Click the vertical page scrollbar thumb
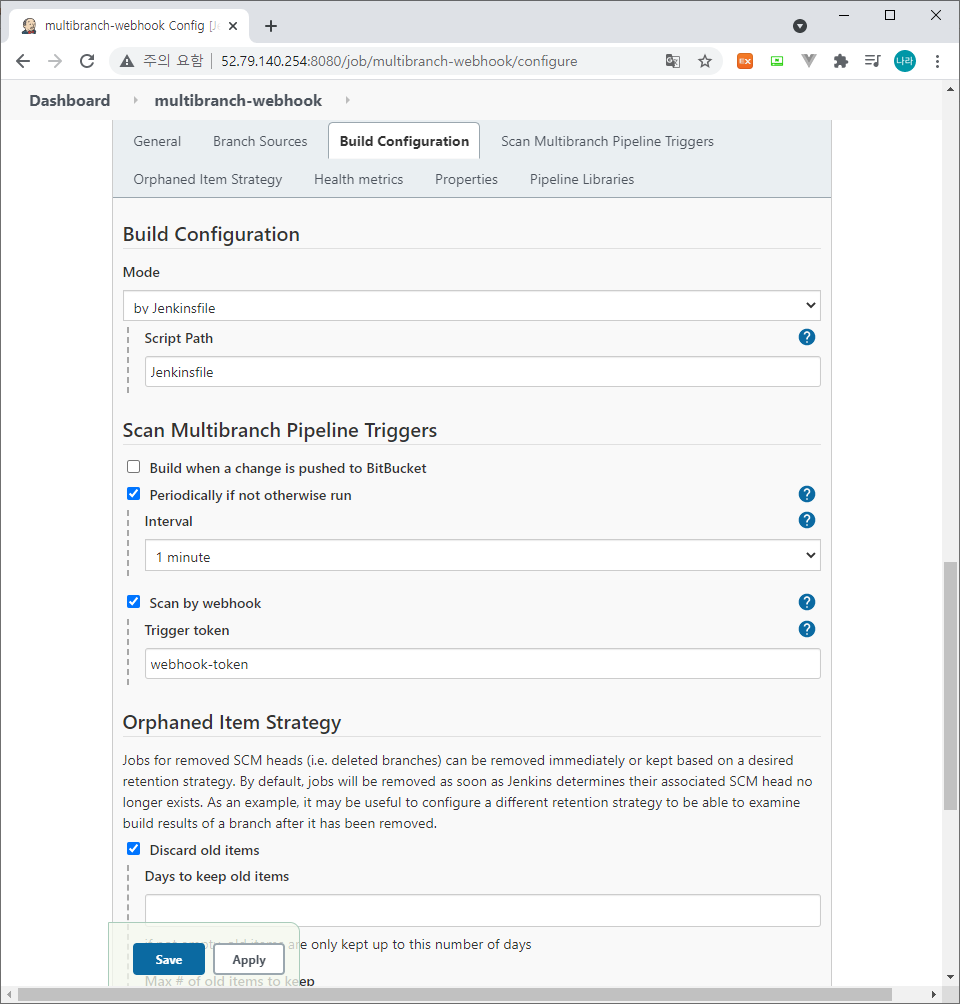Viewport: 960px width, 1004px height. [x=950, y=686]
